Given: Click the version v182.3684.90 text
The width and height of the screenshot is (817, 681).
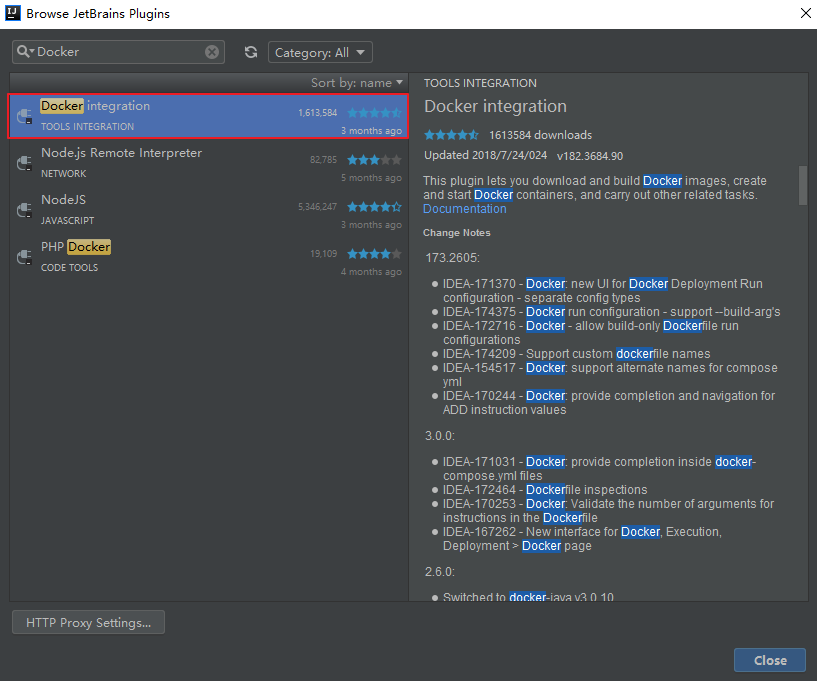Looking at the screenshot, I should click(x=590, y=156).
